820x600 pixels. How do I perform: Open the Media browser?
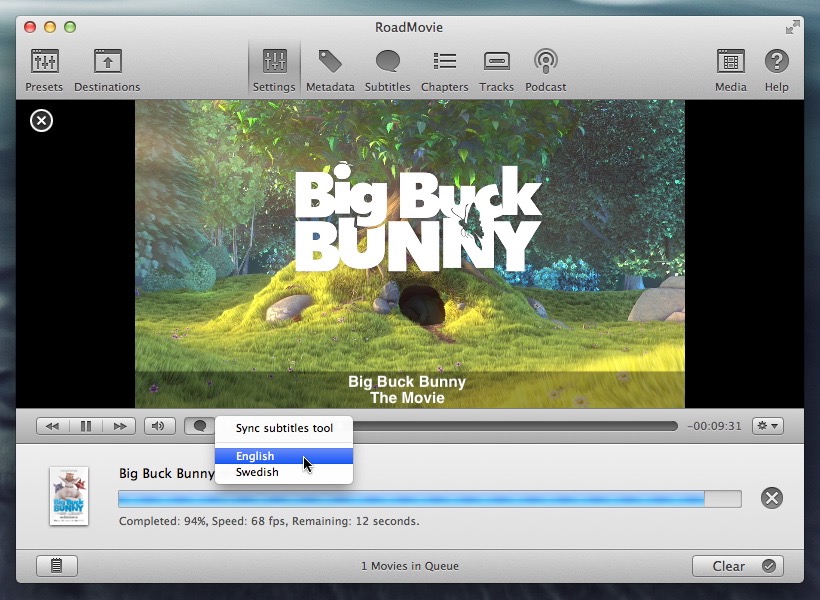[730, 70]
